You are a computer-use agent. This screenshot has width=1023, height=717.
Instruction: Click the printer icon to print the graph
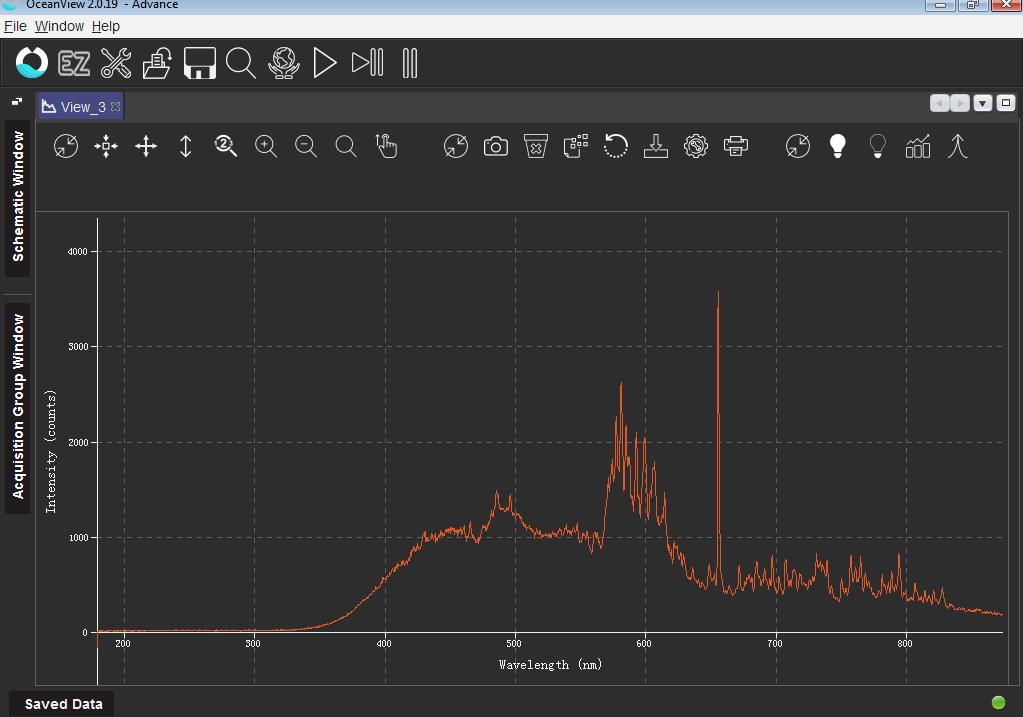(736, 146)
